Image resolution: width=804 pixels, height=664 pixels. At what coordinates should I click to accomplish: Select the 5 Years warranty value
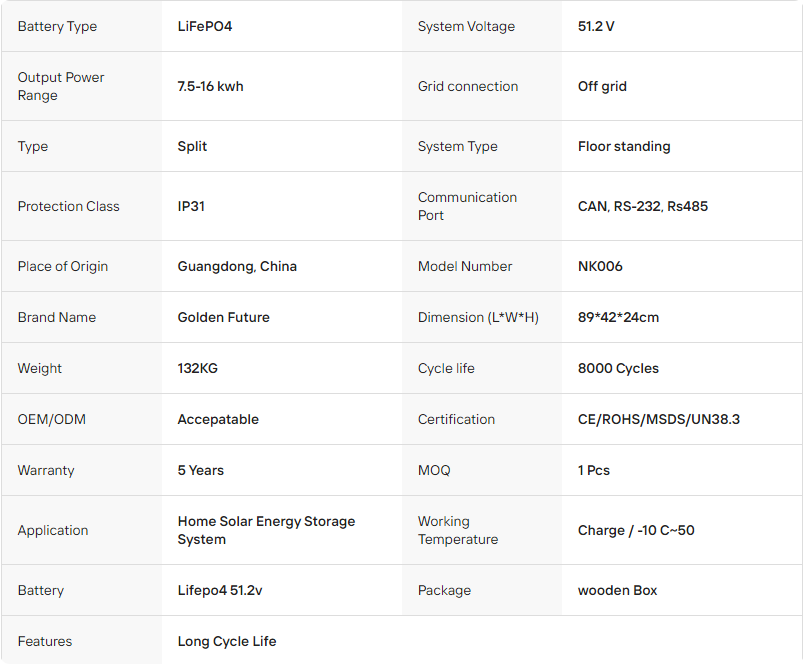click(x=200, y=470)
